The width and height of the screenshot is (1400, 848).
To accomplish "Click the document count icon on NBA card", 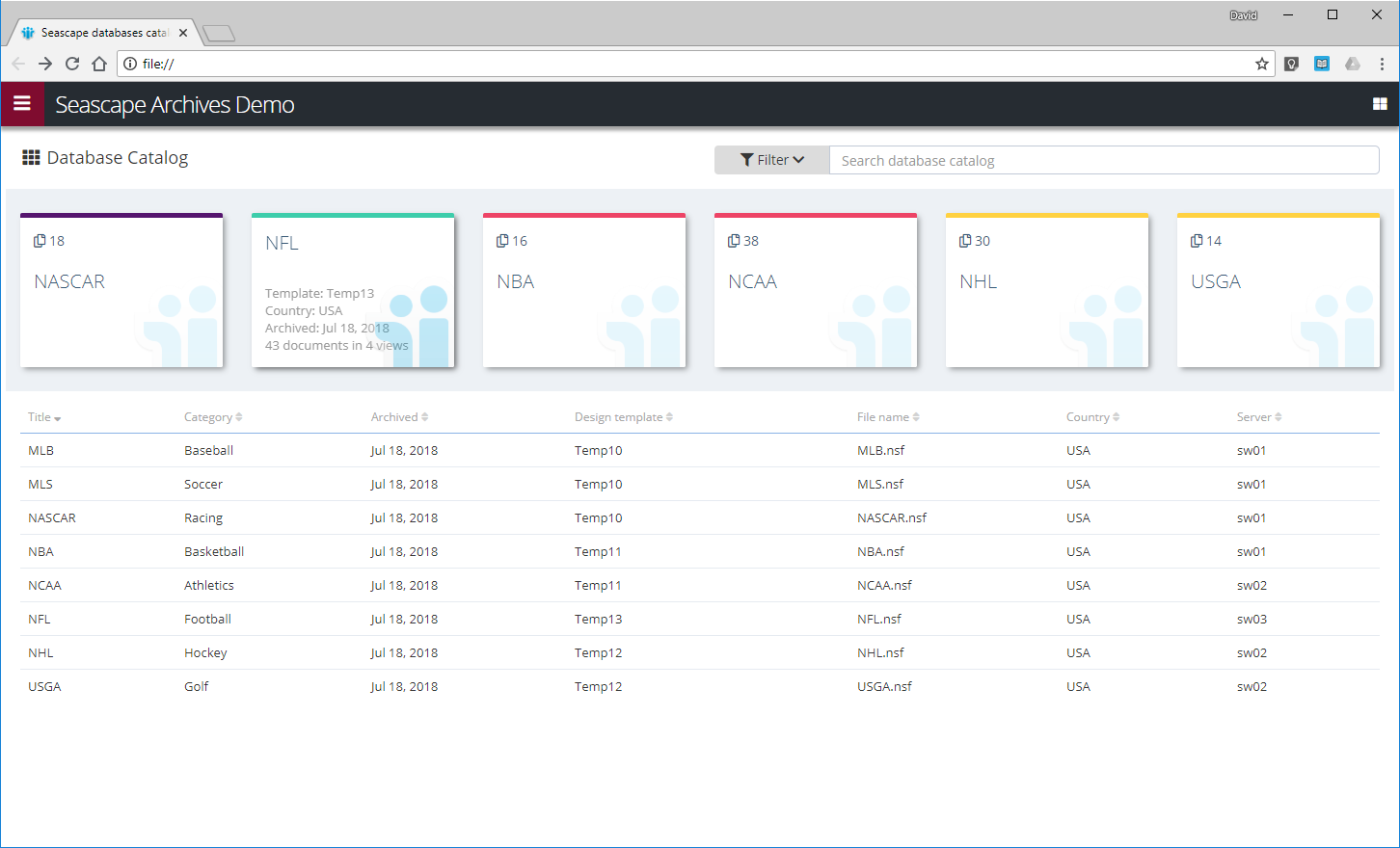I will pyautogui.click(x=502, y=241).
